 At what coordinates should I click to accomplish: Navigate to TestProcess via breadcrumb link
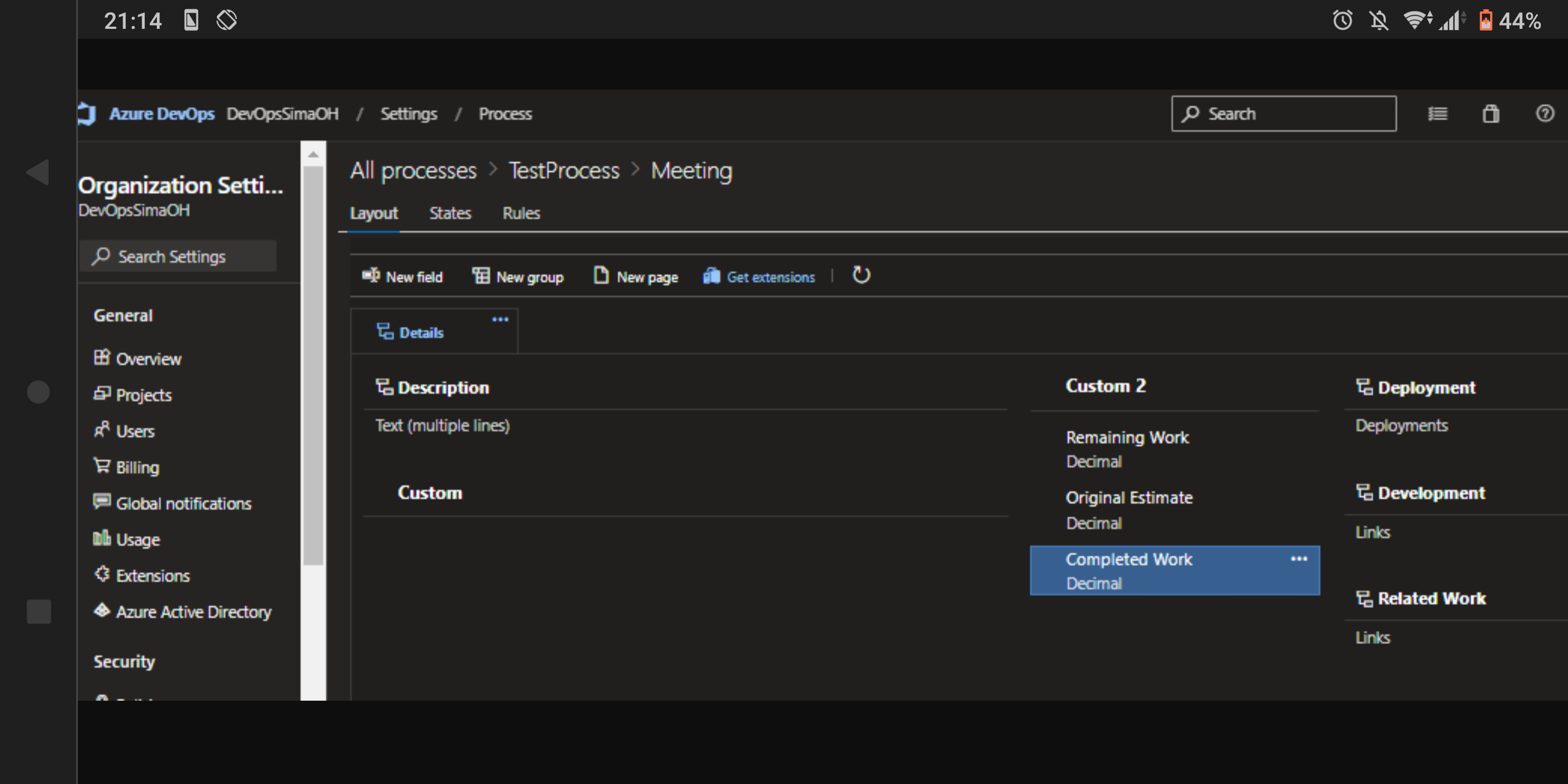click(x=563, y=170)
